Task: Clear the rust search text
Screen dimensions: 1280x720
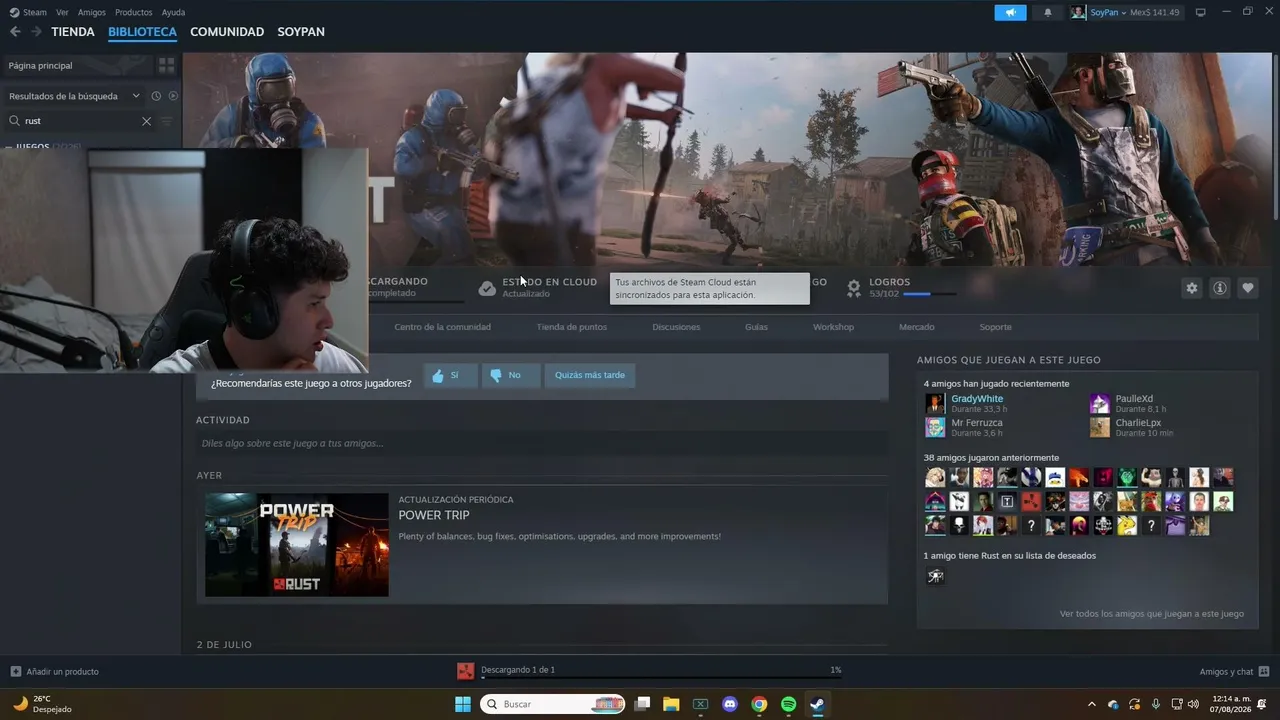Action: click(x=146, y=121)
